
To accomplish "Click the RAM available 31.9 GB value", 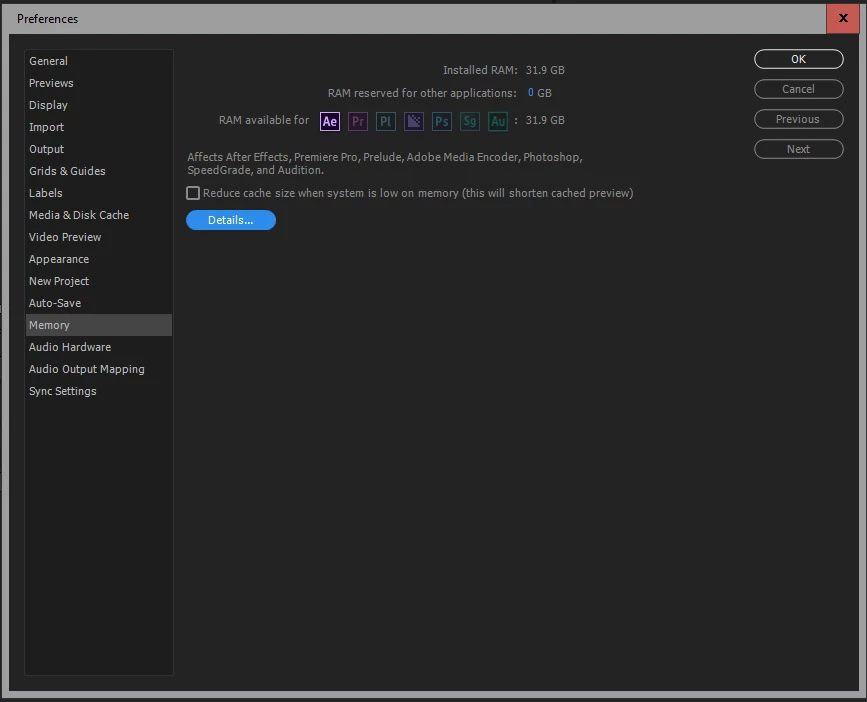I will click(545, 120).
